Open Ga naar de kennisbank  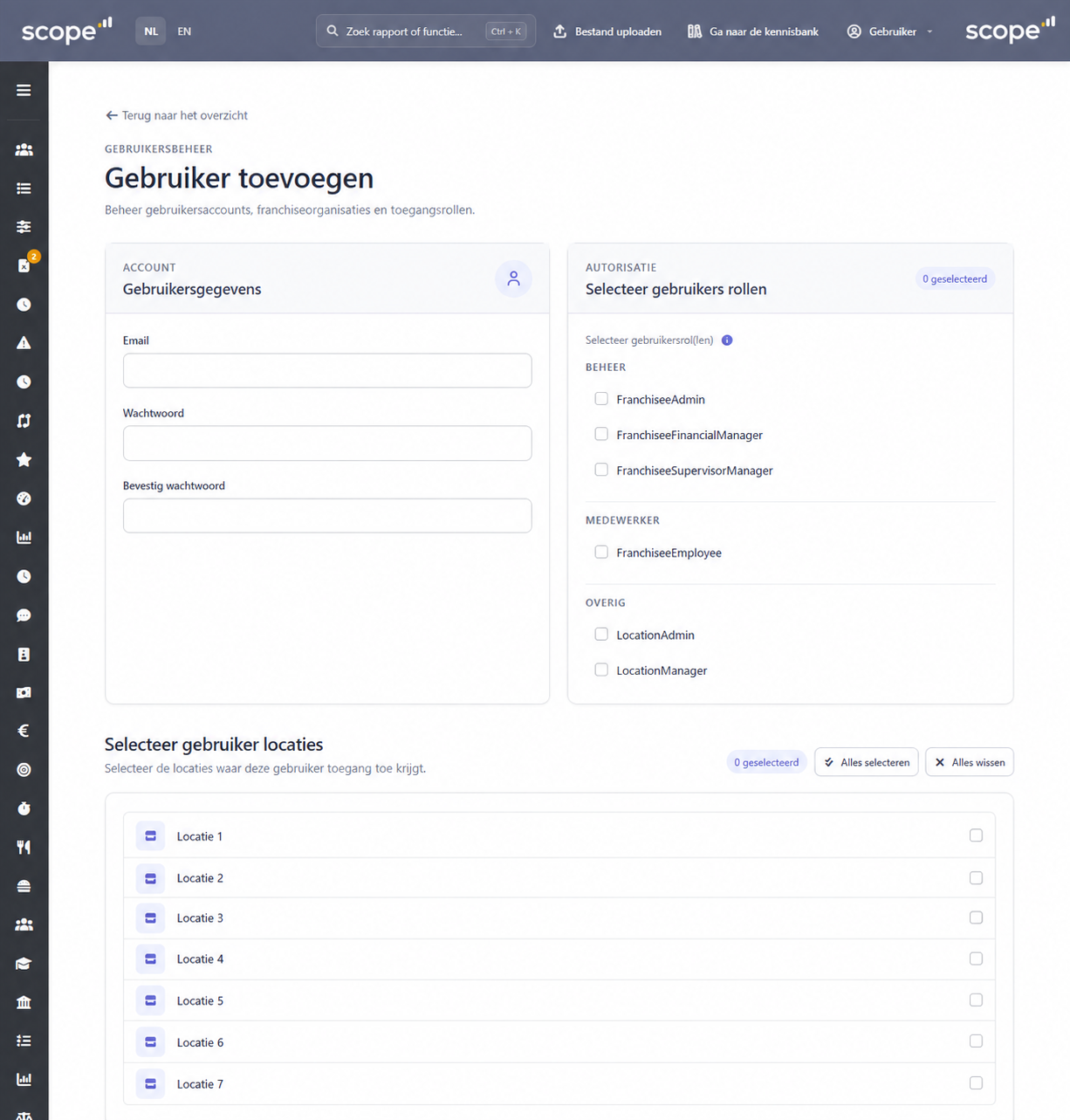(x=753, y=31)
